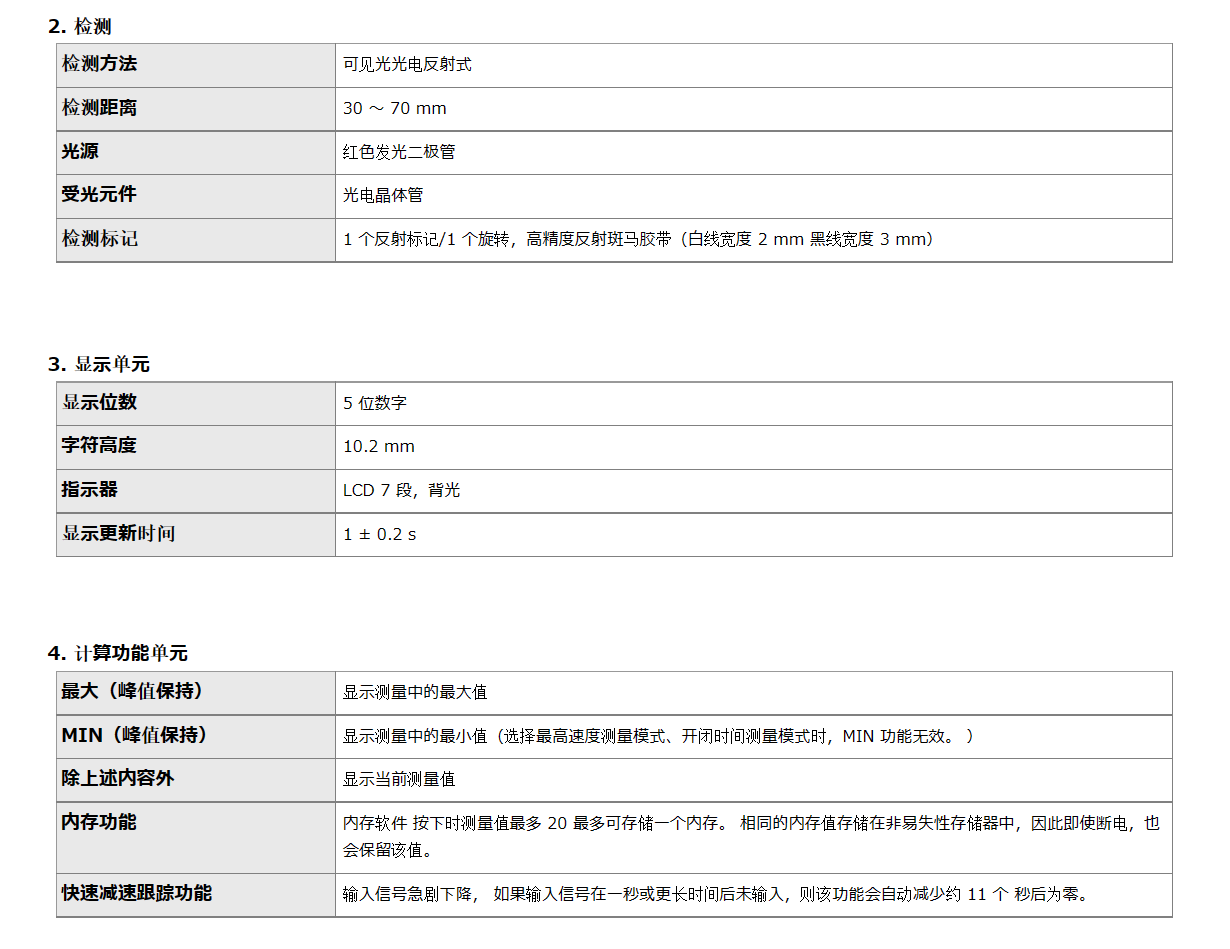
Task: Click the '显示更新时间' row label
Action: coord(118,534)
